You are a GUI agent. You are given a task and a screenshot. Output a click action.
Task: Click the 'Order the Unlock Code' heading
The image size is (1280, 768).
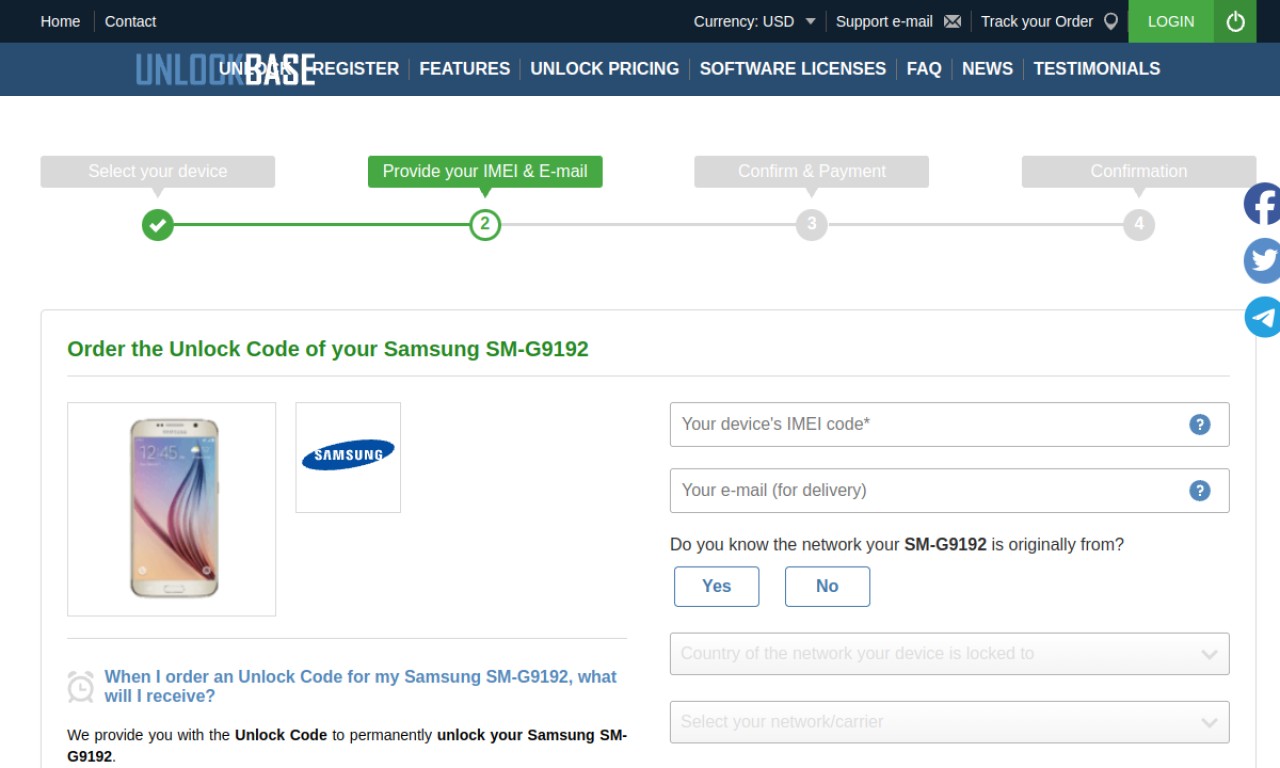click(328, 349)
